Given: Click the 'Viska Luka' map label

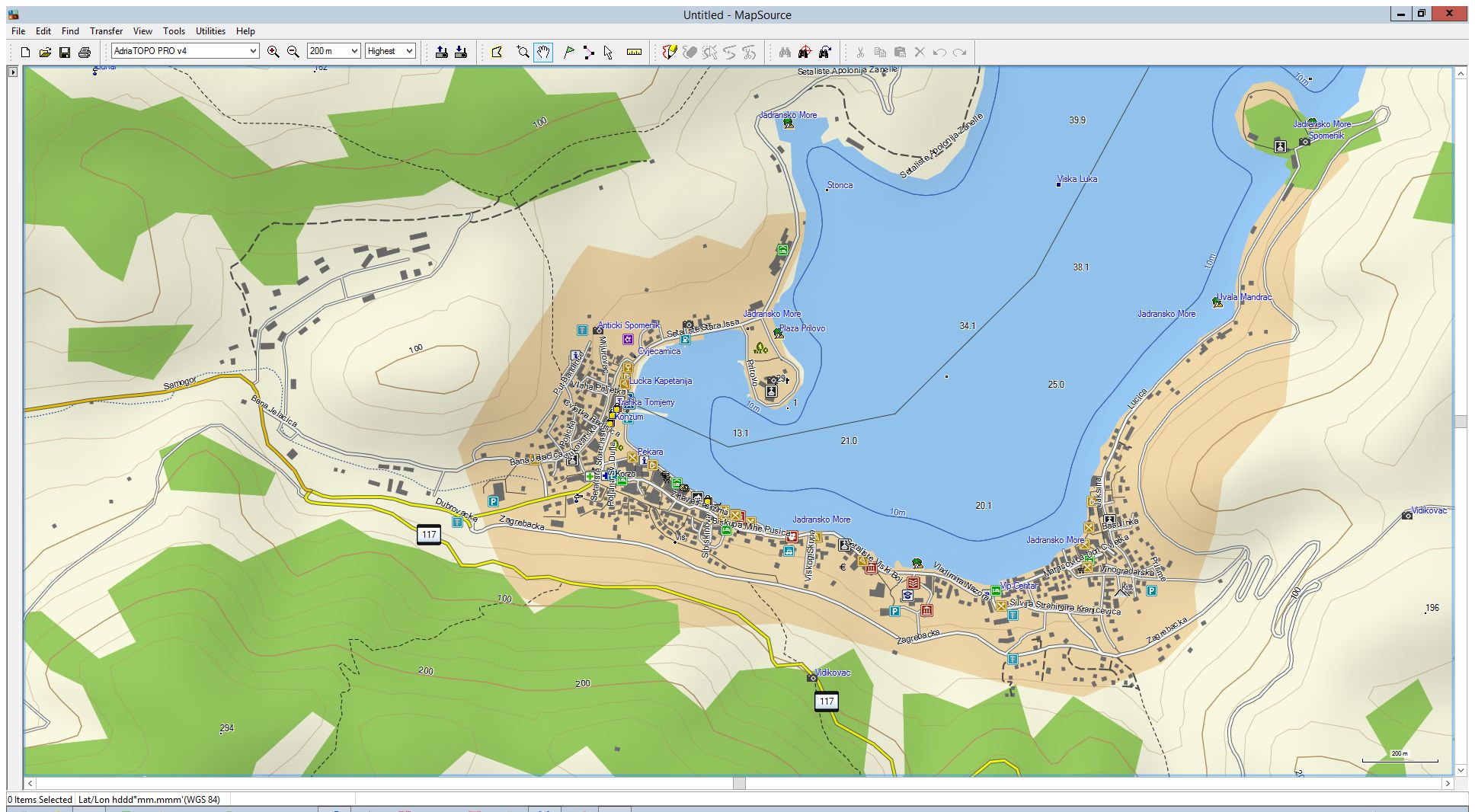Looking at the screenshot, I should tap(1078, 179).
